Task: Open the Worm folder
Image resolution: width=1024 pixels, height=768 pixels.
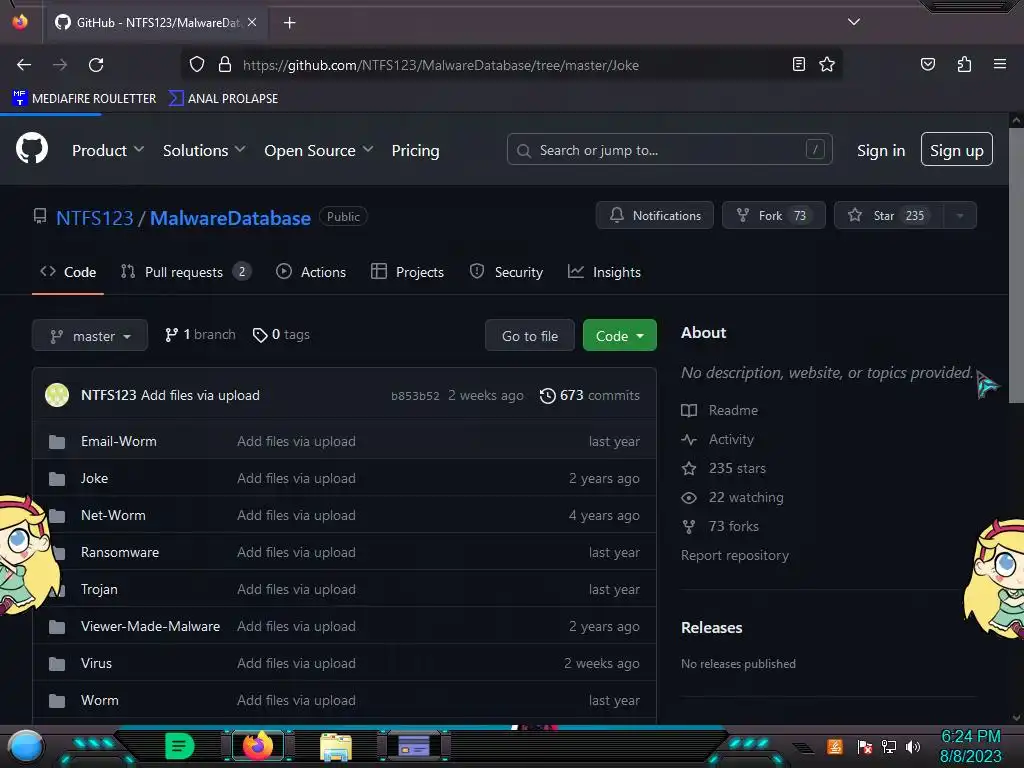Action: (x=100, y=700)
